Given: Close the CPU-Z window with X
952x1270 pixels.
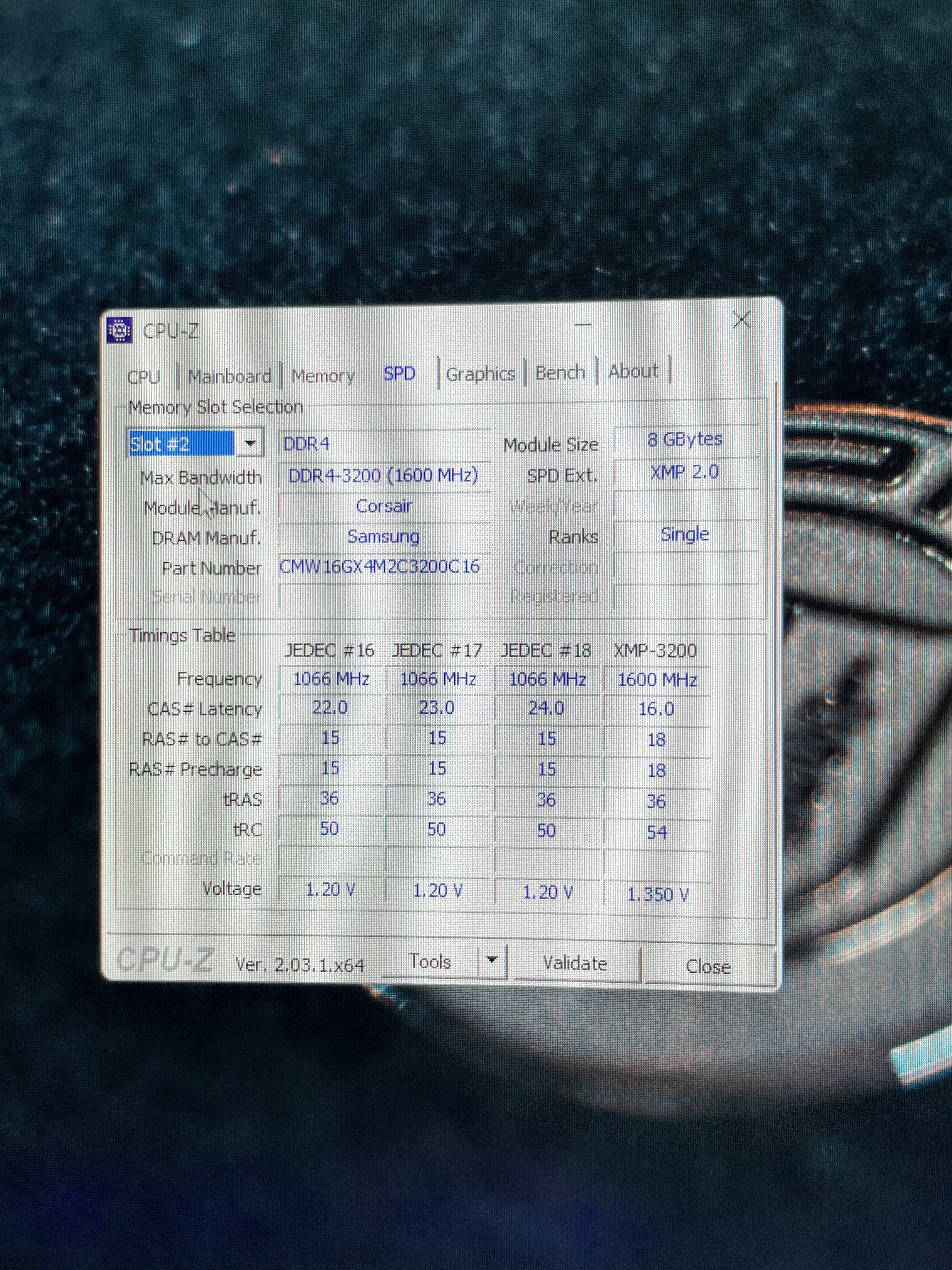Looking at the screenshot, I should [741, 320].
